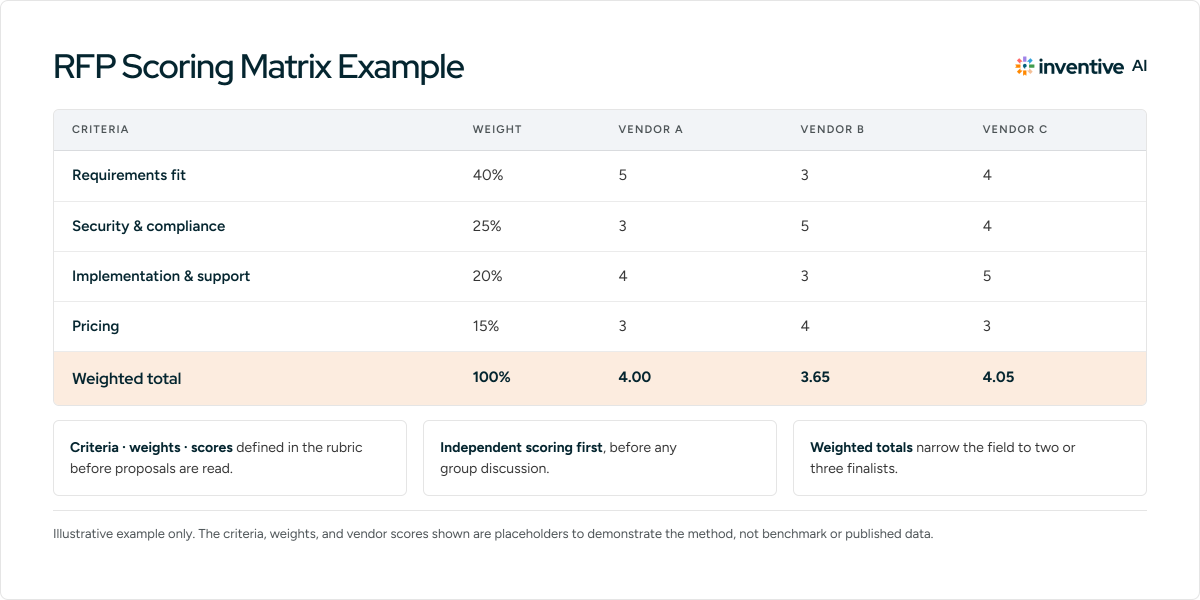1200x600 pixels.
Task: Click the 4.05 weighted total value
Action: (999, 378)
